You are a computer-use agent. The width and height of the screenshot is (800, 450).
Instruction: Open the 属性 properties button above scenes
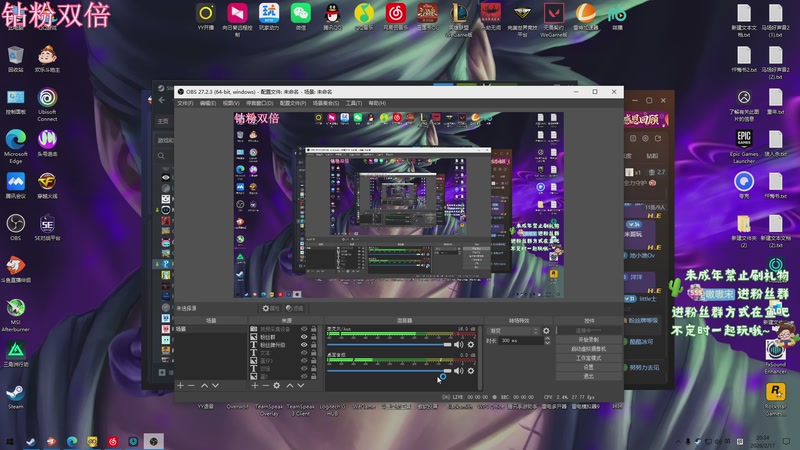270,308
